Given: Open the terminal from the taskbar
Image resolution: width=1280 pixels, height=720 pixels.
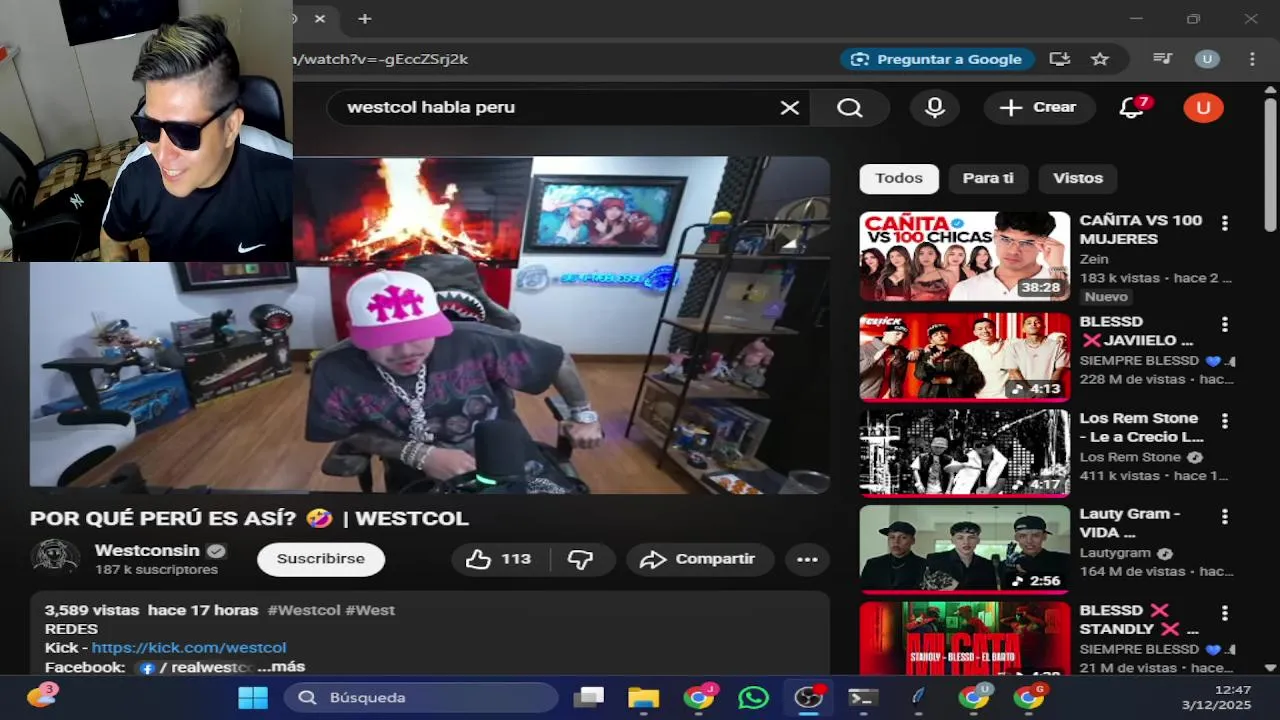Looking at the screenshot, I should (863, 698).
